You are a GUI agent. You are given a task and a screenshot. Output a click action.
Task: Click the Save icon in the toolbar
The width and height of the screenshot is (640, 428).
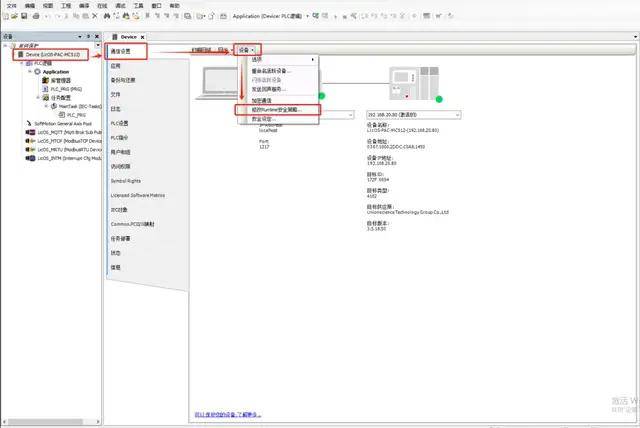(27, 17)
